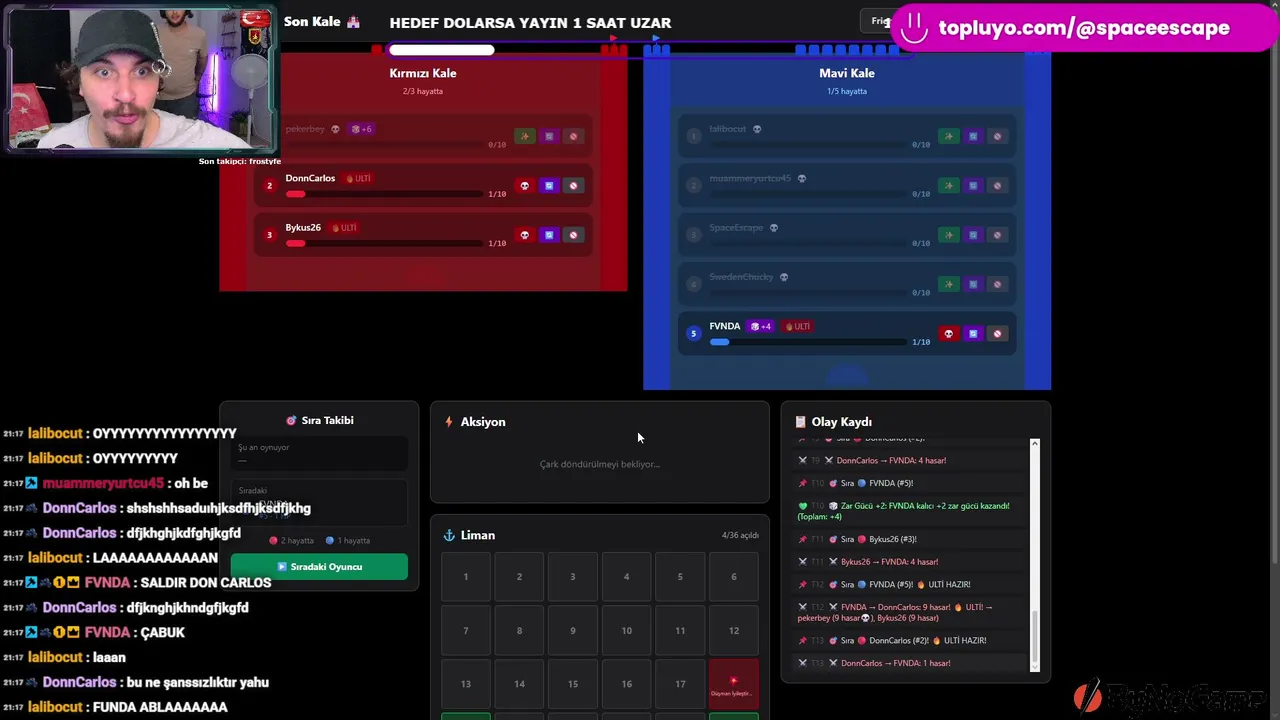1280x720 pixels.
Task: Open Liman harbor cell 15
Action: coord(573,684)
